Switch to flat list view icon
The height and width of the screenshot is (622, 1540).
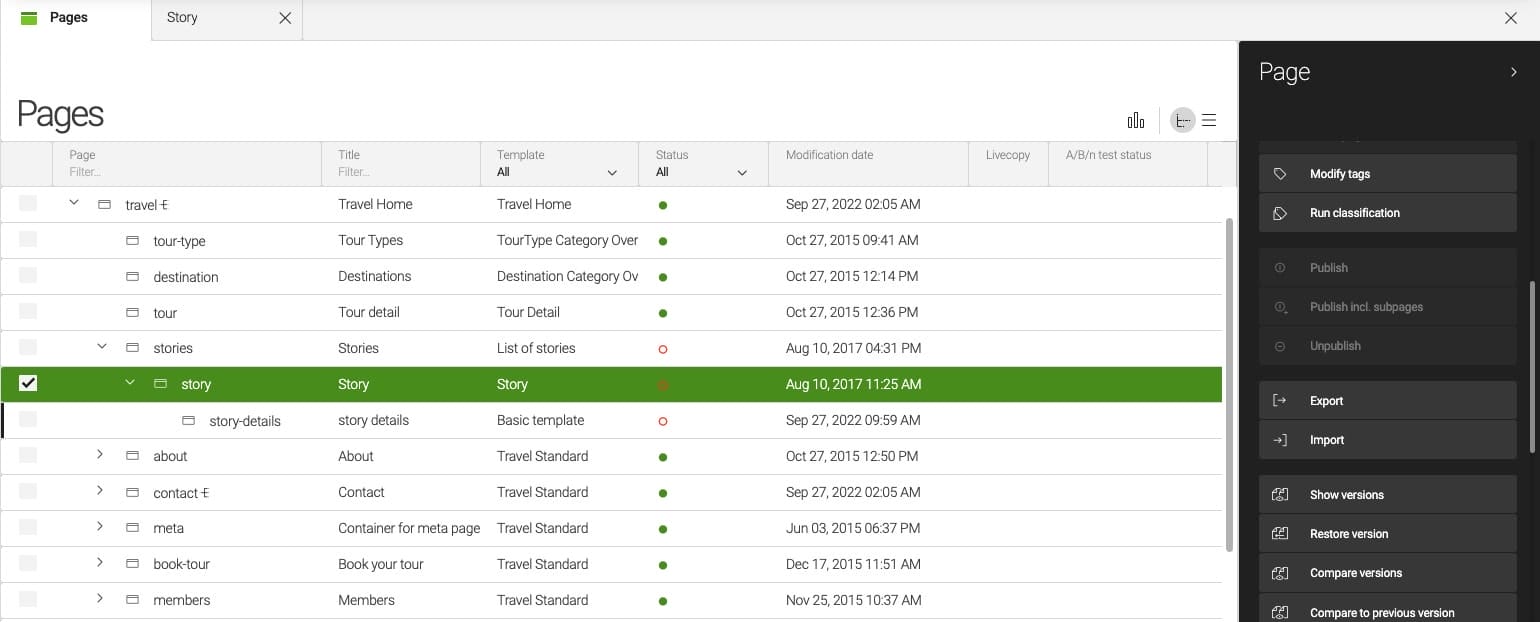point(1209,120)
